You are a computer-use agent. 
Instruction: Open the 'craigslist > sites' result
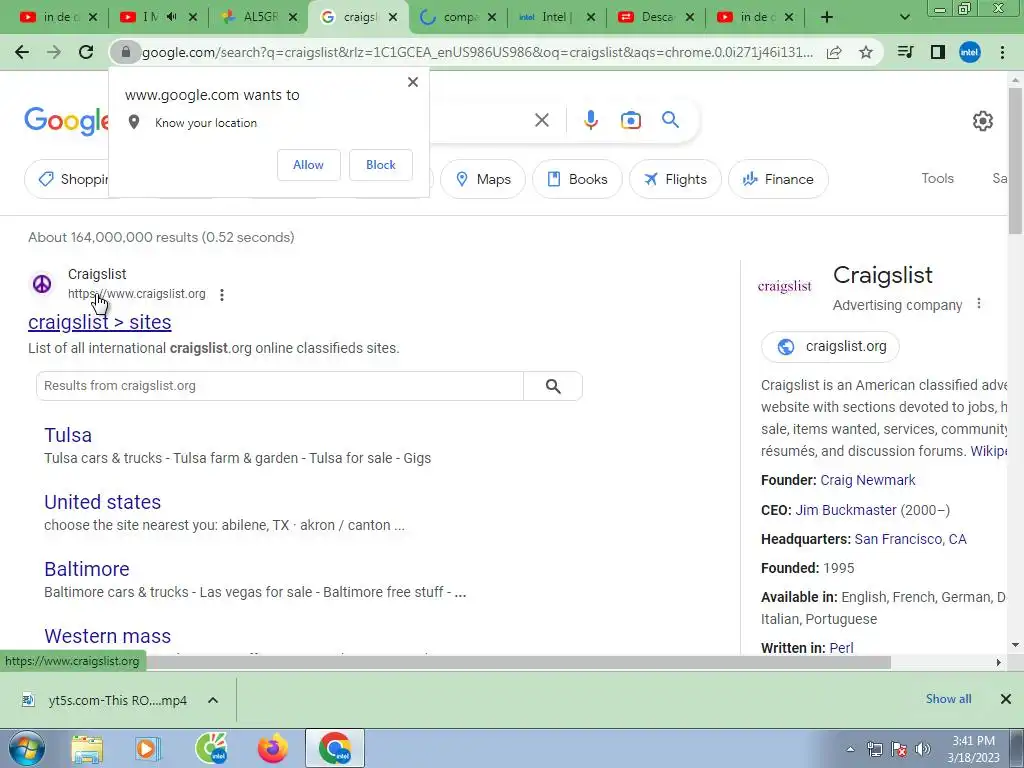tap(100, 322)
